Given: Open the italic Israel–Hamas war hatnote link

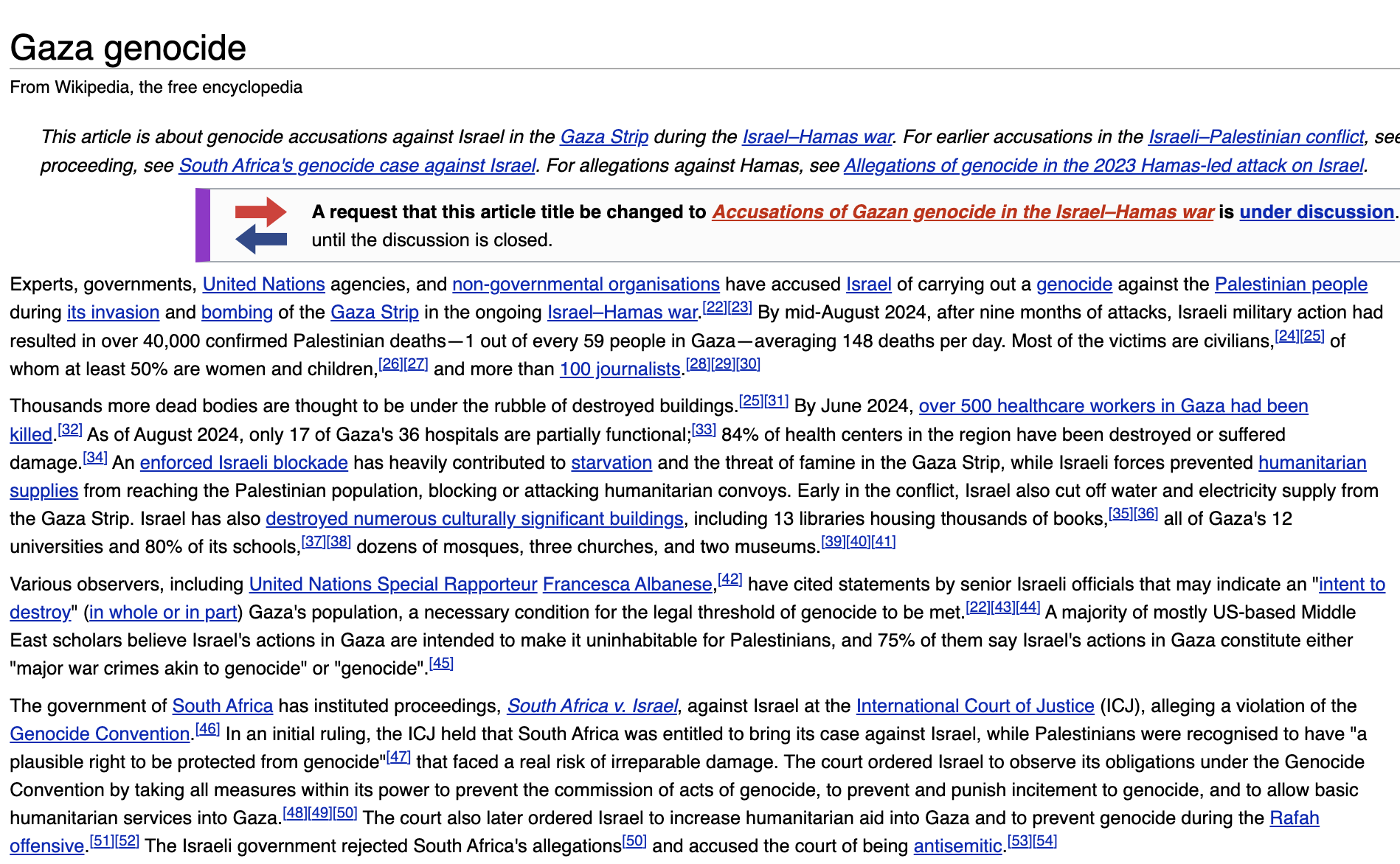Looking at the screenshot, I should [817, 137].
